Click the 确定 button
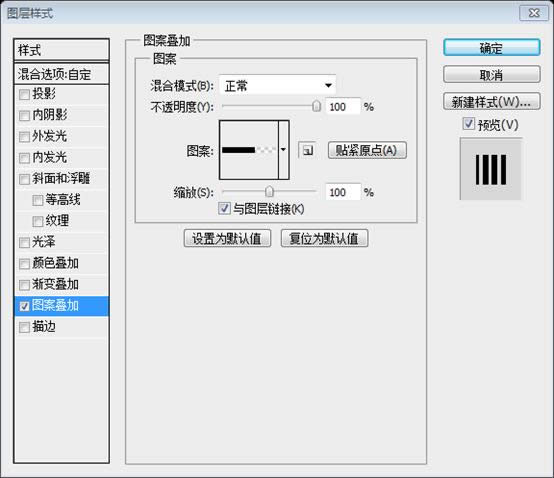 (x=492, y=48)
